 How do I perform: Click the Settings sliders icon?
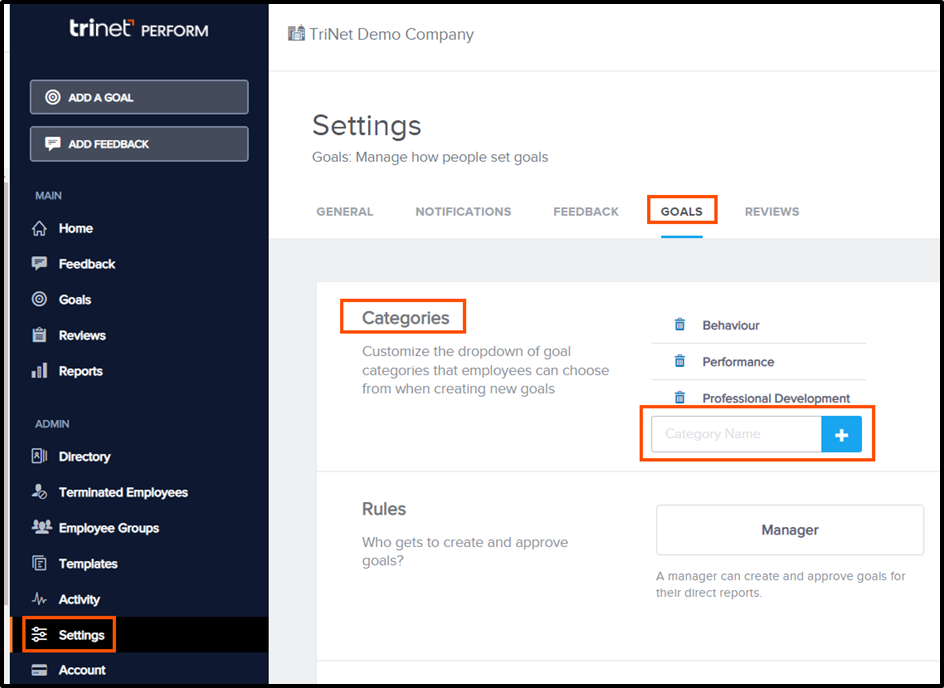click(39, 634)
